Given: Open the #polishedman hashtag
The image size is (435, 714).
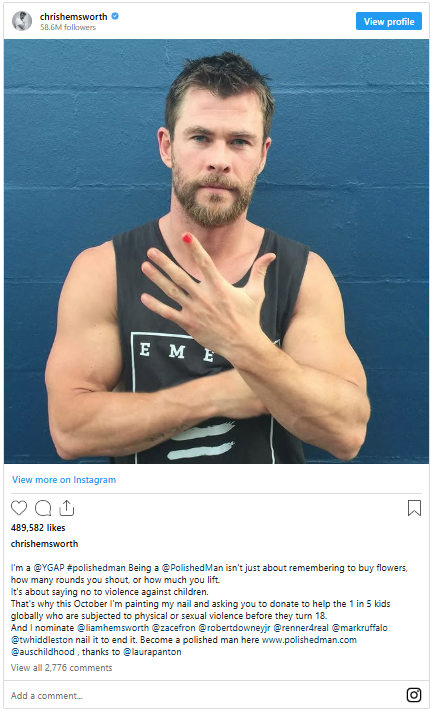Looking at the screenshot, I should [96, 568].
